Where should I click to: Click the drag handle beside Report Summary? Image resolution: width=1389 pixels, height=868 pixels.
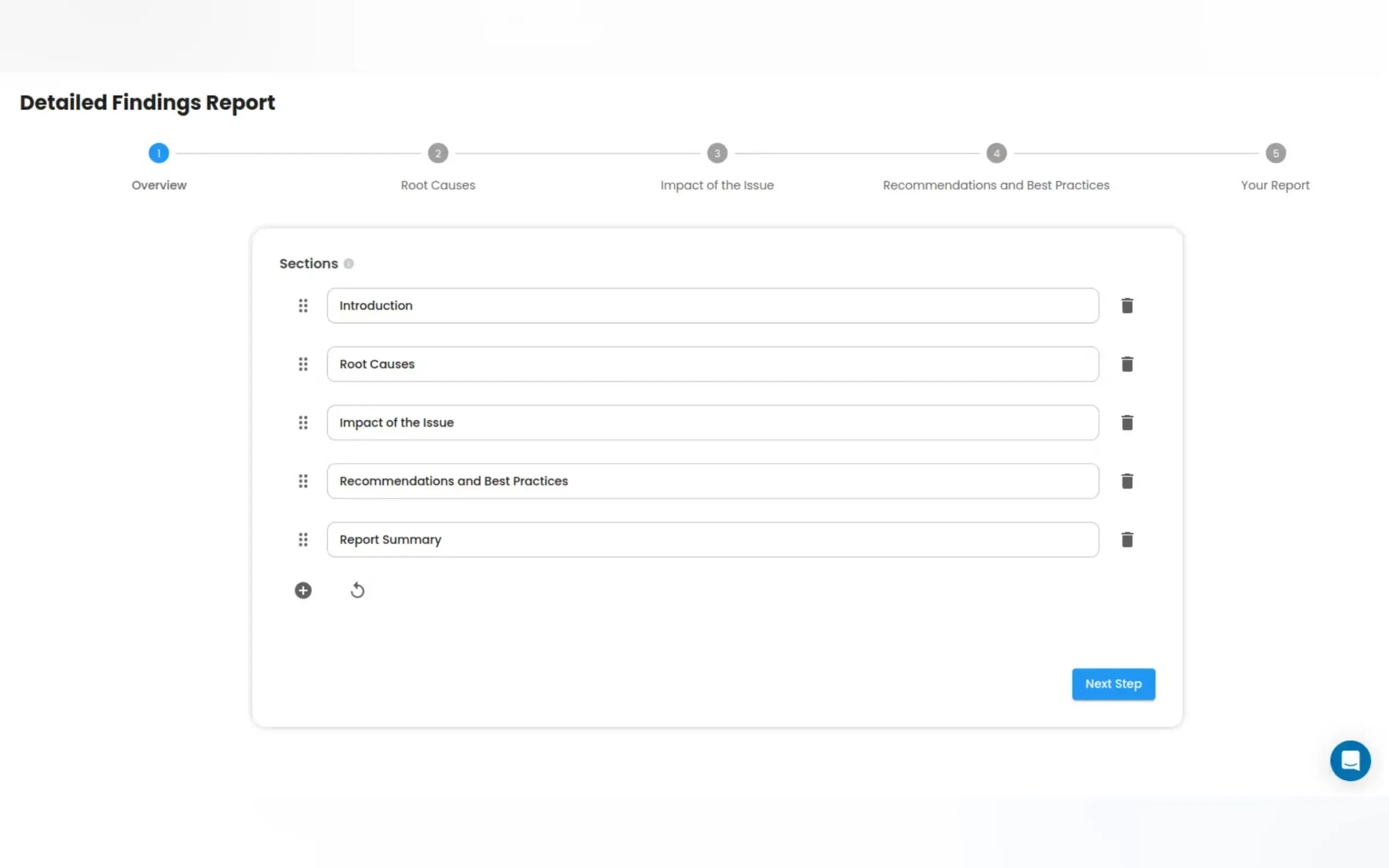[x=303, y=539]
